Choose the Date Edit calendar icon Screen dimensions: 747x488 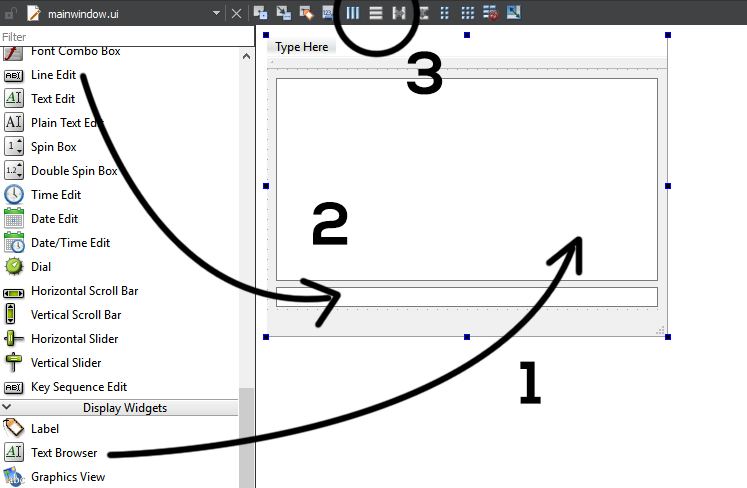[13, 218]
